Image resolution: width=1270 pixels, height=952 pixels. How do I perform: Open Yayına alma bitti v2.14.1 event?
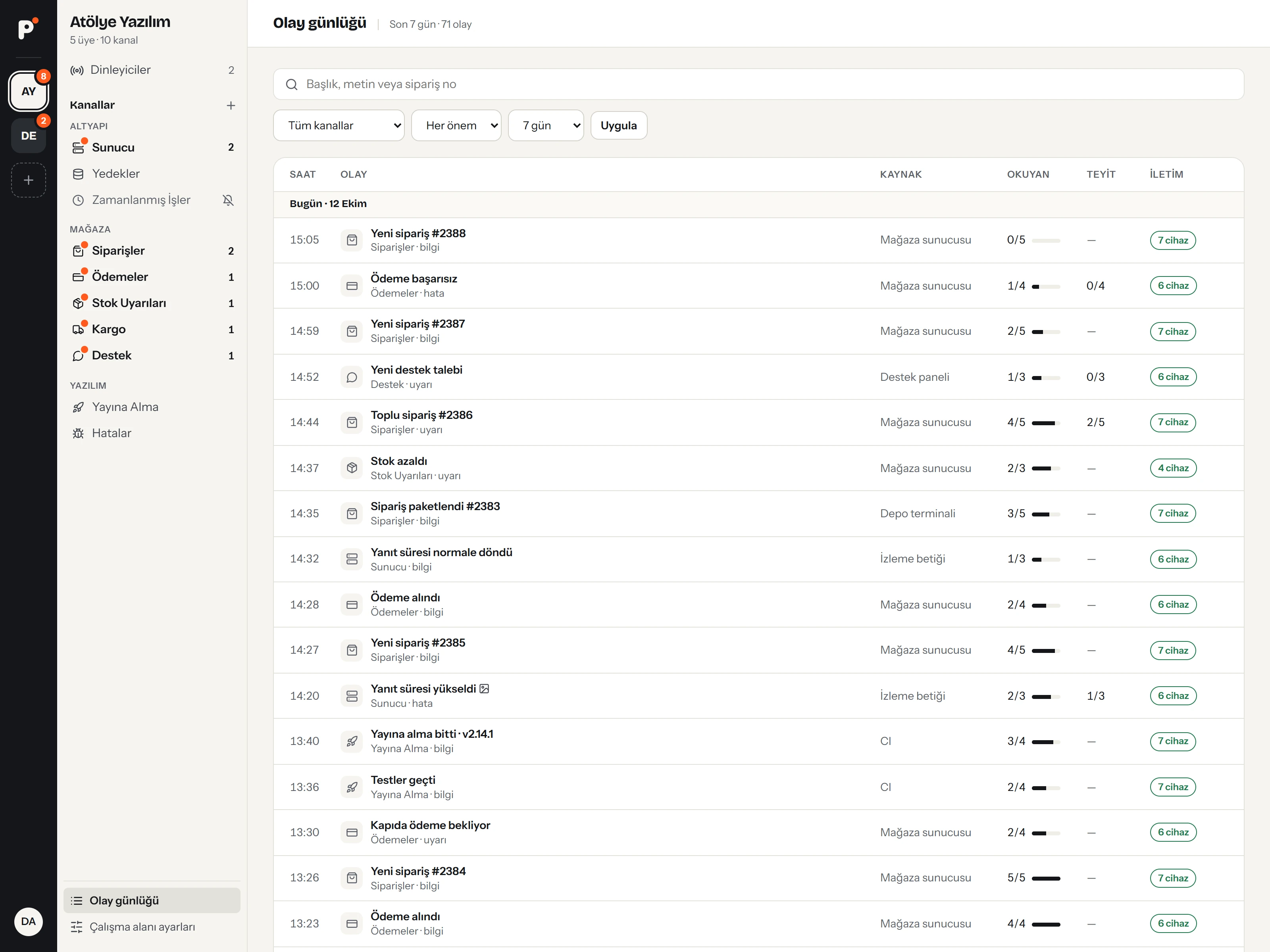[758, 741]
